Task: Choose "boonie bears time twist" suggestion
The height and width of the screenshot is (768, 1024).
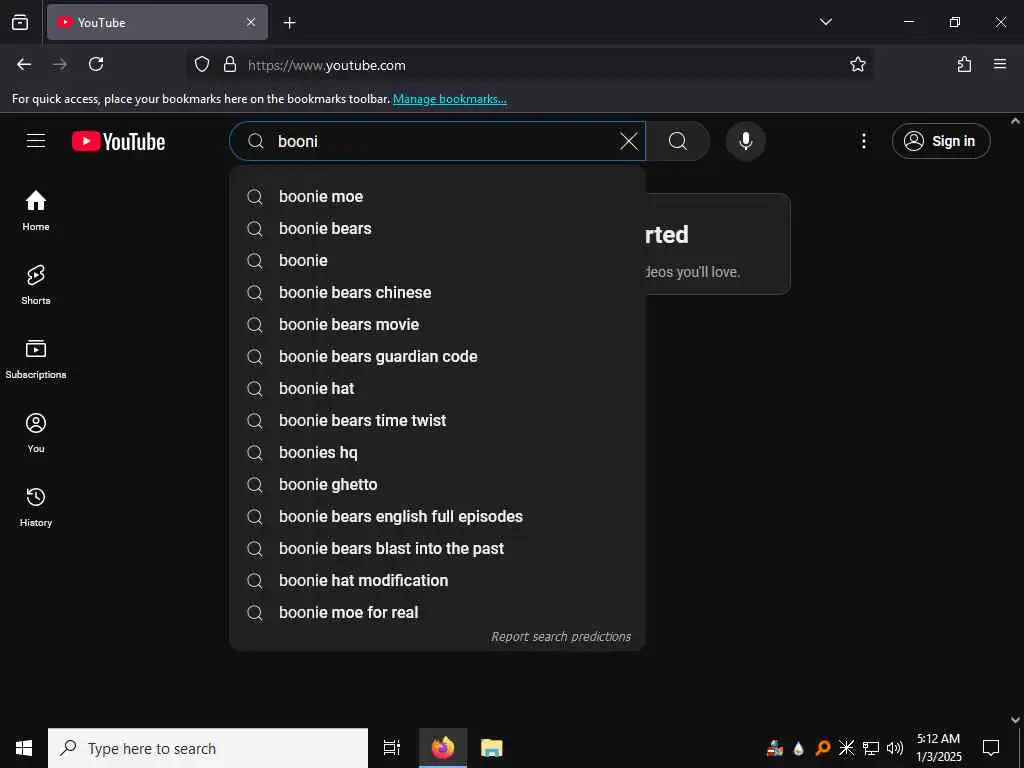Action: [438, 421]
